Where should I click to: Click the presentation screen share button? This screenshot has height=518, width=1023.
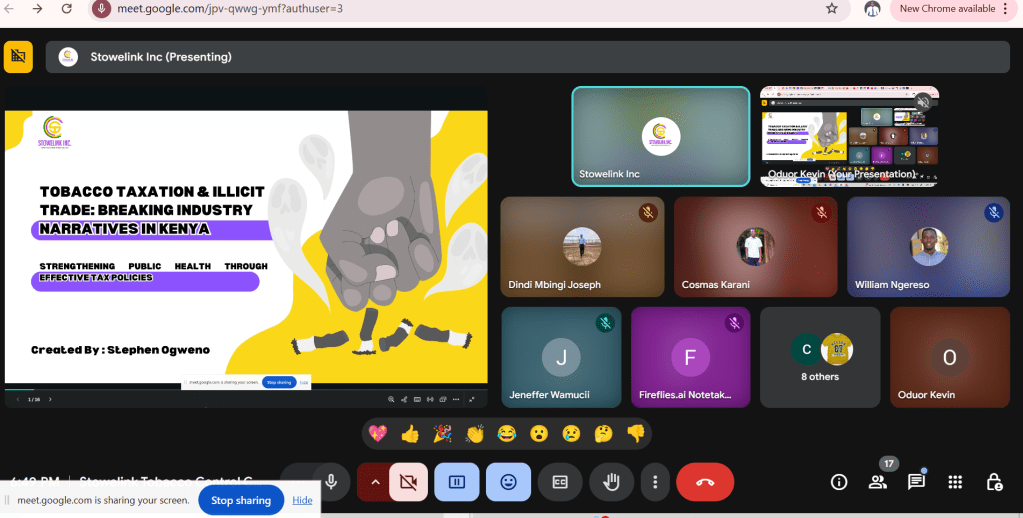[457, 482]
